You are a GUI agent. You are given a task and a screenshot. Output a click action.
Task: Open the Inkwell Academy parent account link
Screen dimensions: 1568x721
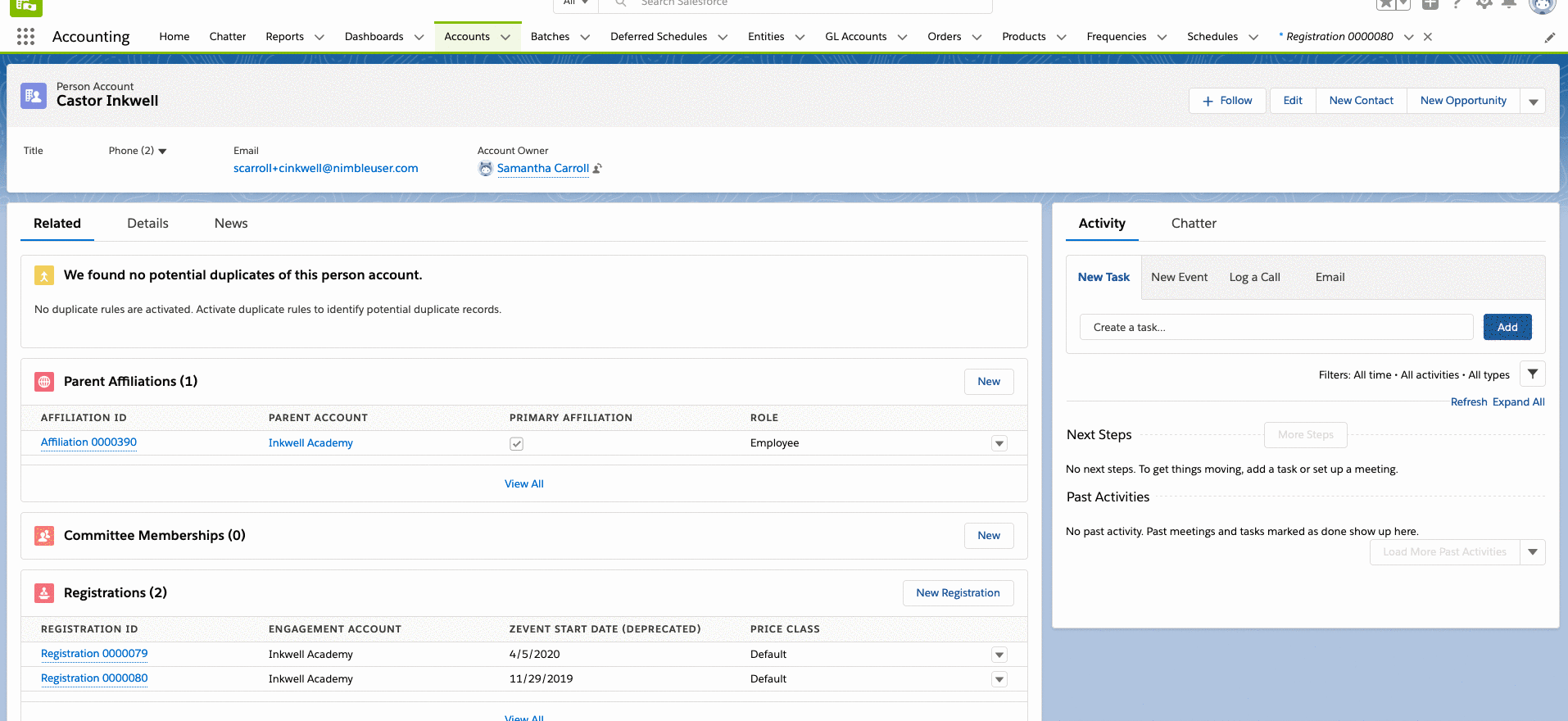pyautogui.click(x=310, y=443)
